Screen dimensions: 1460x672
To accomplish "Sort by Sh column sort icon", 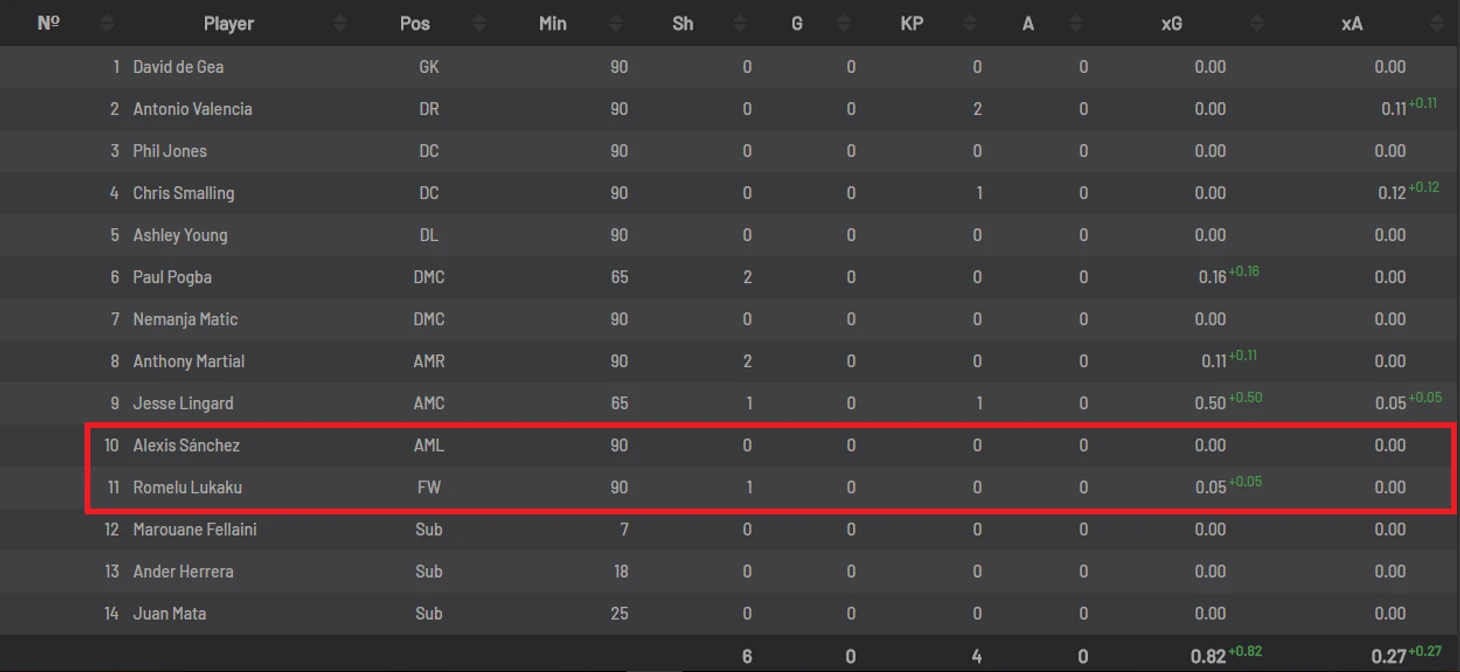I will click(740, 23).
